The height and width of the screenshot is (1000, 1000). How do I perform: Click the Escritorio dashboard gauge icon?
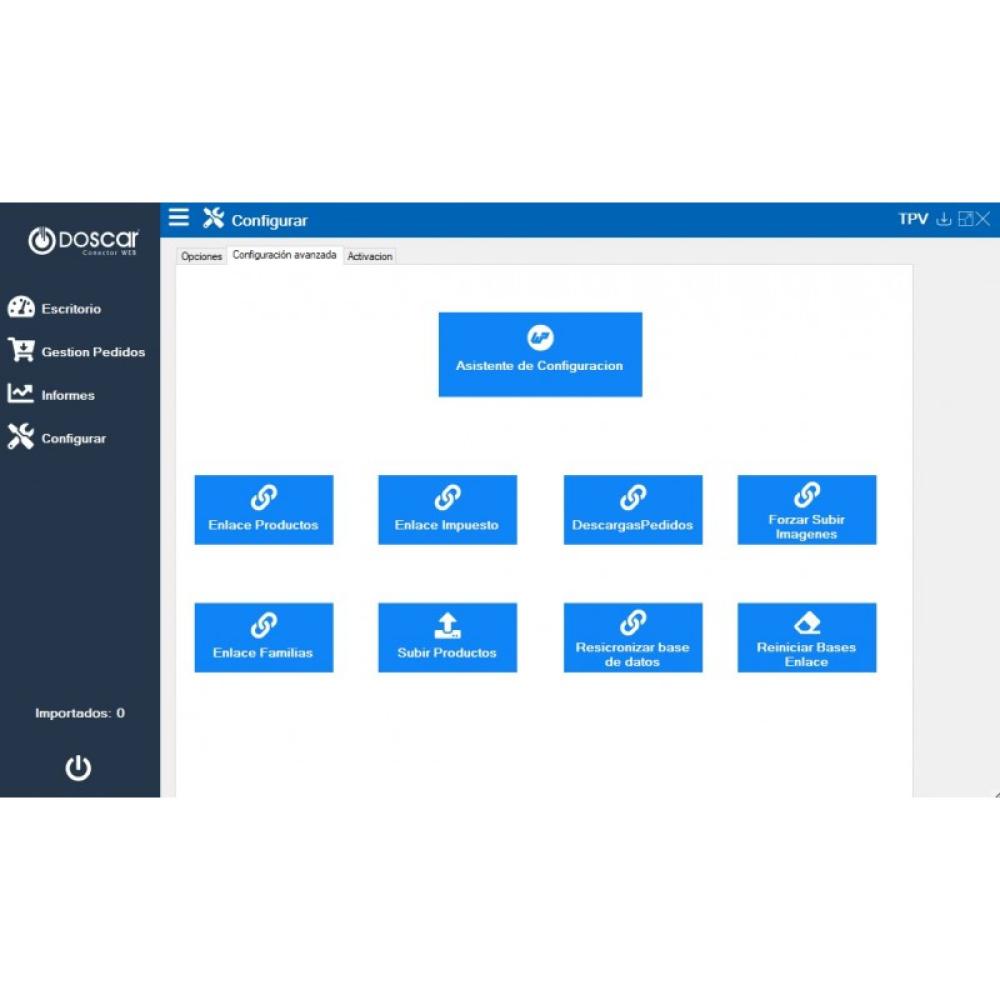21,308
